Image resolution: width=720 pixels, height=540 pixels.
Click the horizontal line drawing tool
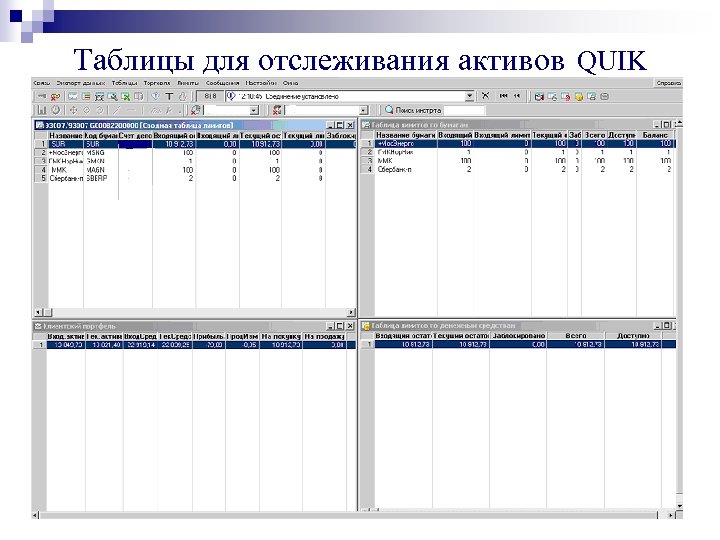click(x=131, y=110)
